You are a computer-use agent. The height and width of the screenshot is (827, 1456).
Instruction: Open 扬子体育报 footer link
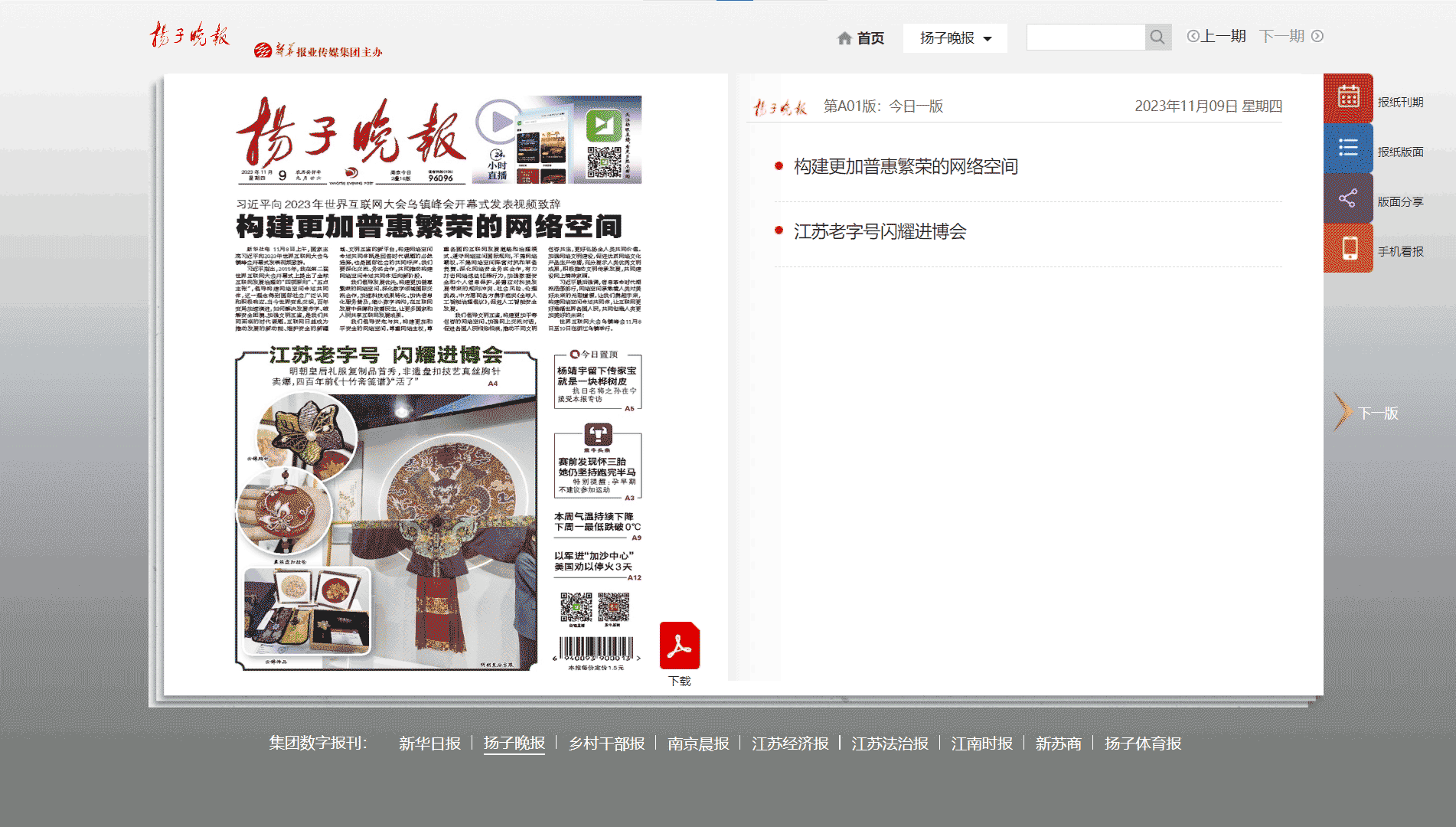pyautogui.click(x=1142, y=744)
